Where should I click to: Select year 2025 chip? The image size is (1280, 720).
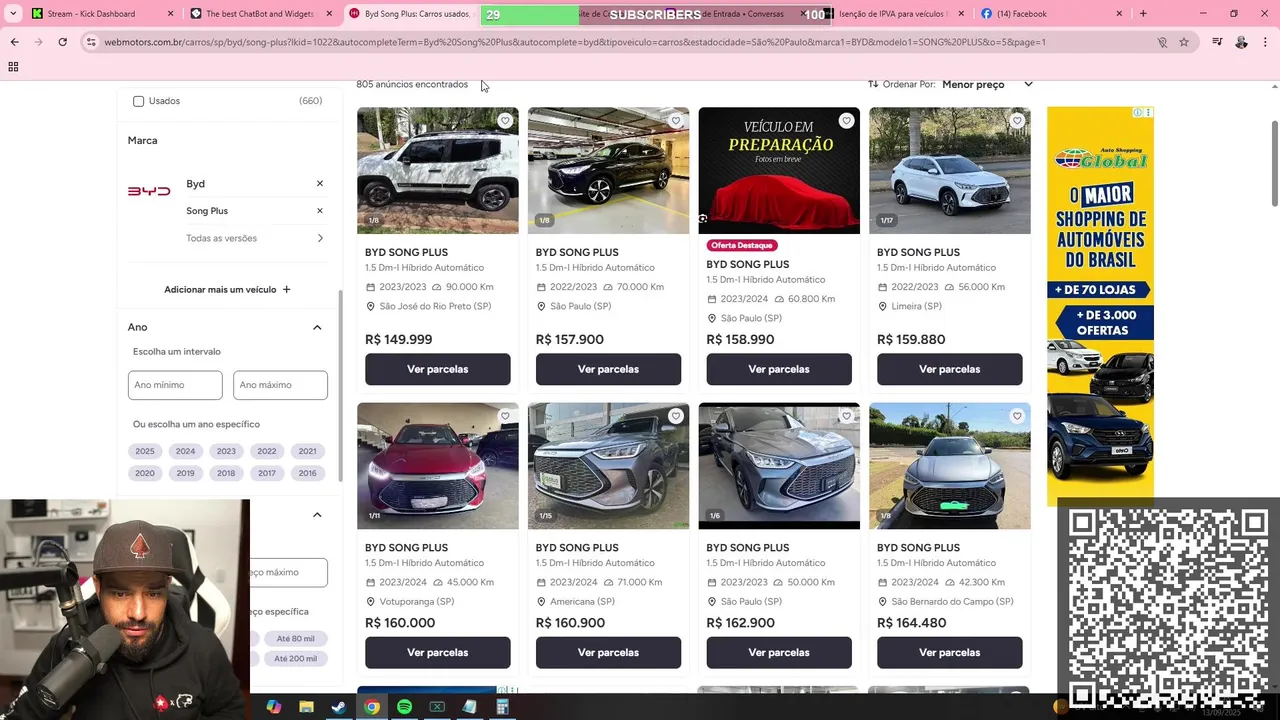145,451
